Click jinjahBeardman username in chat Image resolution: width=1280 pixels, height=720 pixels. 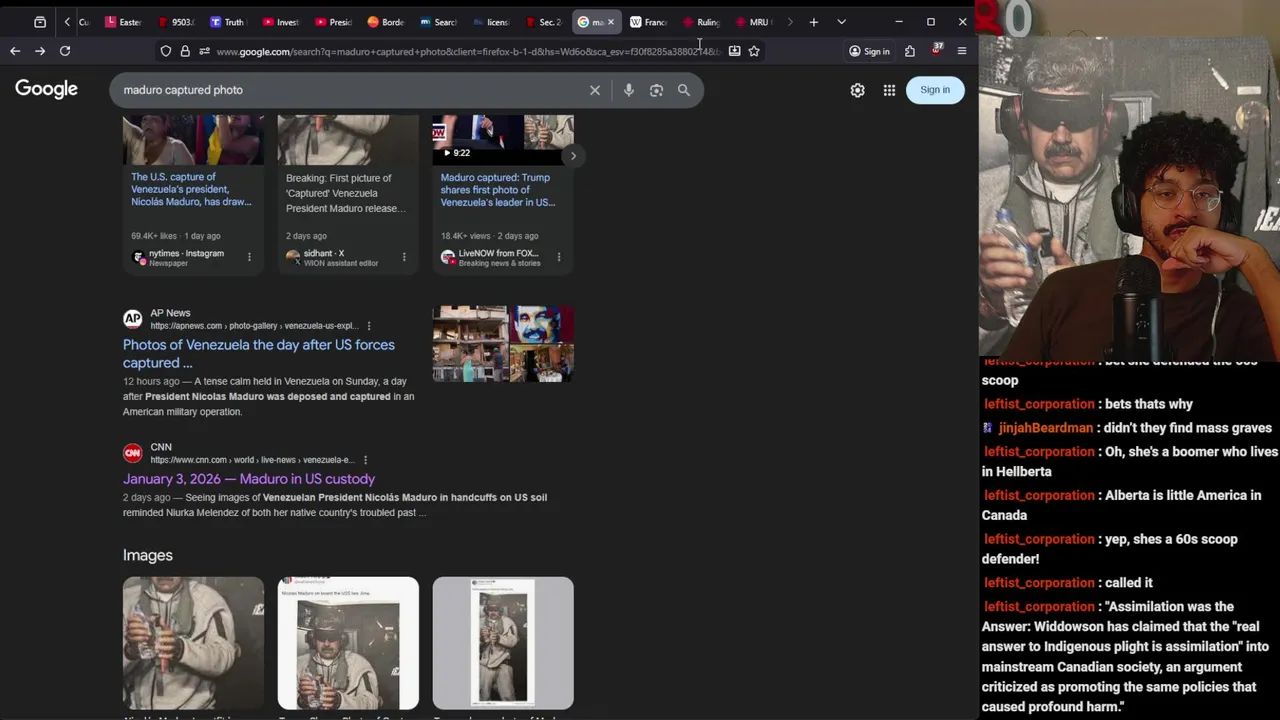(x=1045, y=428)
